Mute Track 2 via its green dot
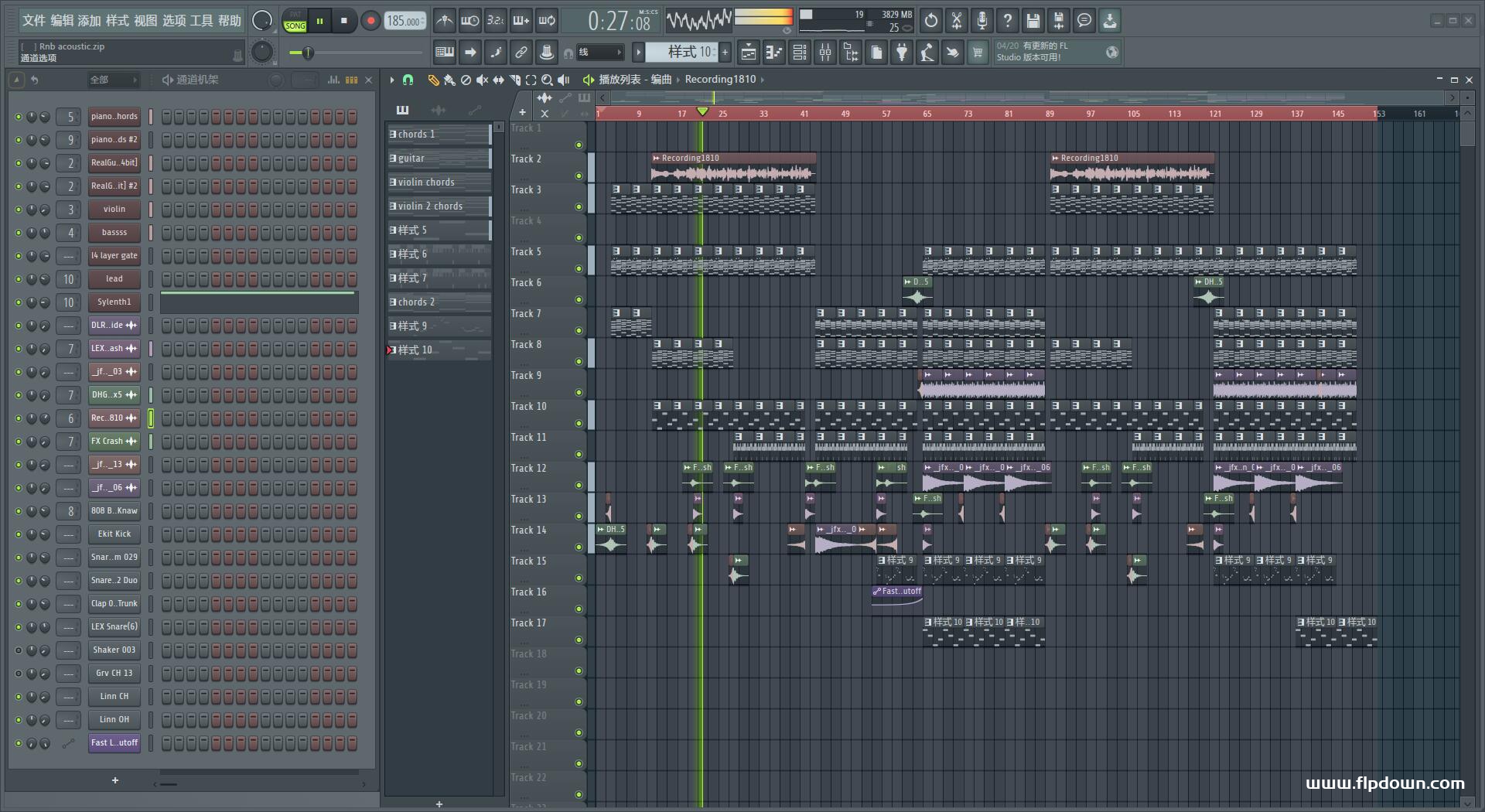The height and width of the screenshot is (812, 1485). click(x=579, y=176)
